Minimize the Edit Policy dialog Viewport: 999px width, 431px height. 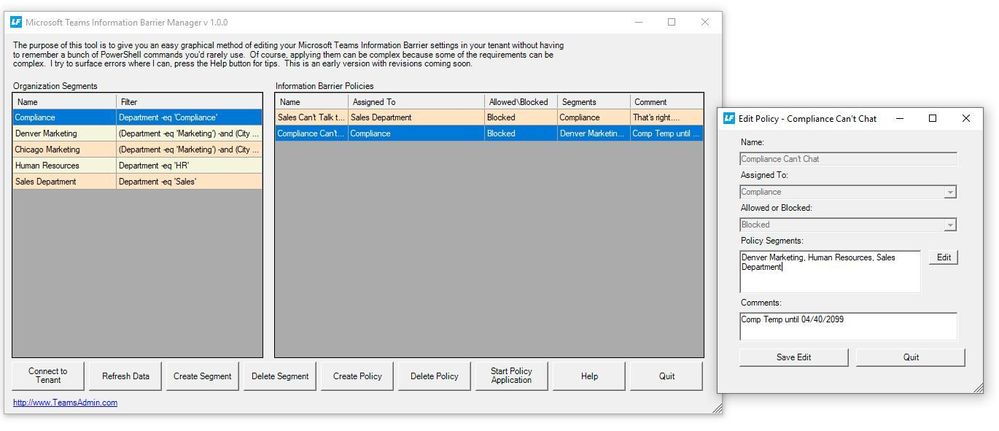pyautogui.click(x=900, y=118)
